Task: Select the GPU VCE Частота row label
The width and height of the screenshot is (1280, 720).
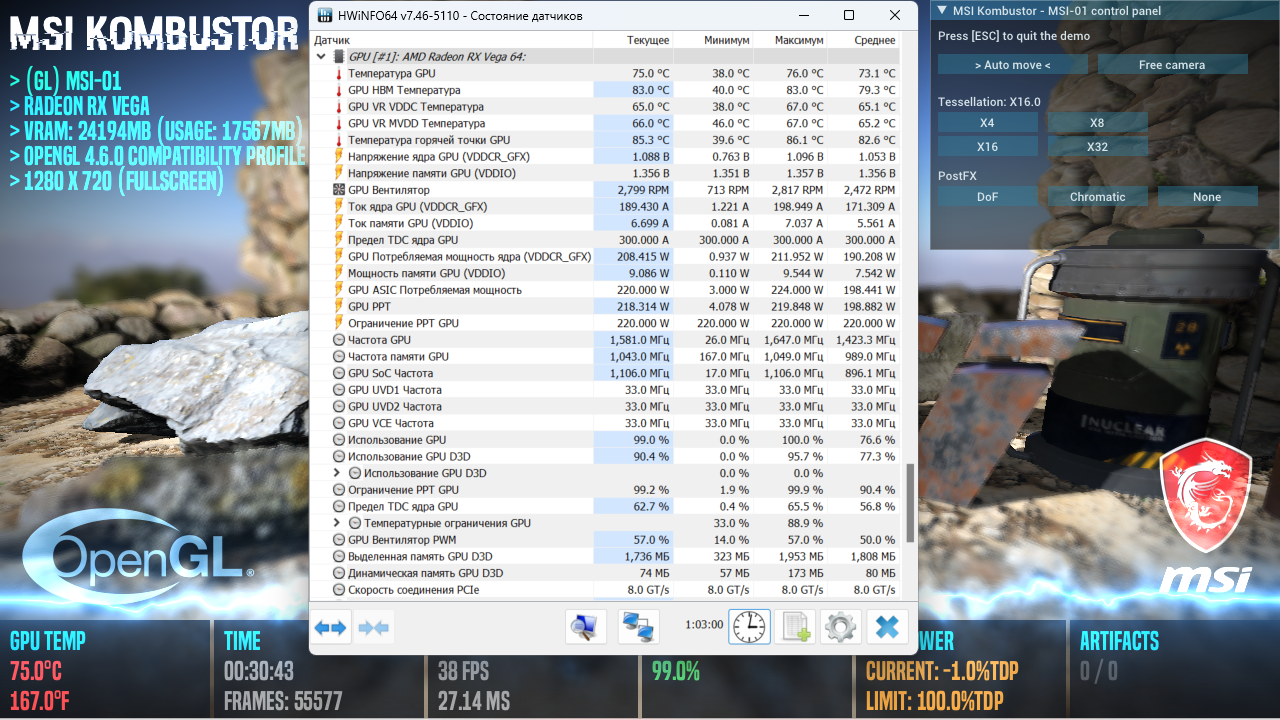Action: (391, 423)
